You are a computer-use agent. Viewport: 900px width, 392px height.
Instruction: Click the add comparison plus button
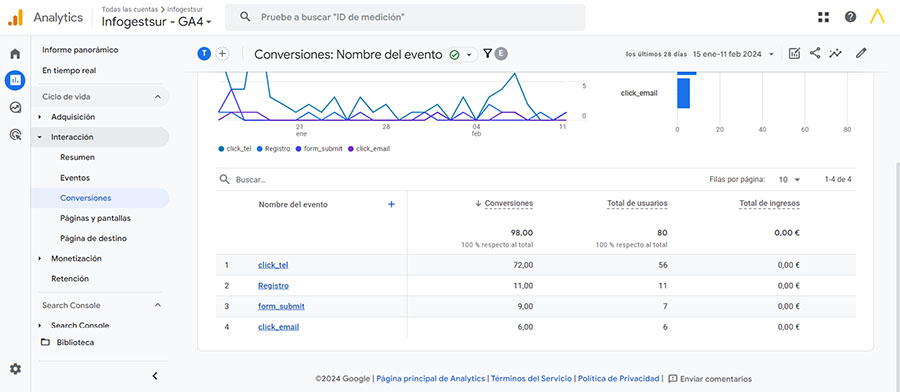222,54
